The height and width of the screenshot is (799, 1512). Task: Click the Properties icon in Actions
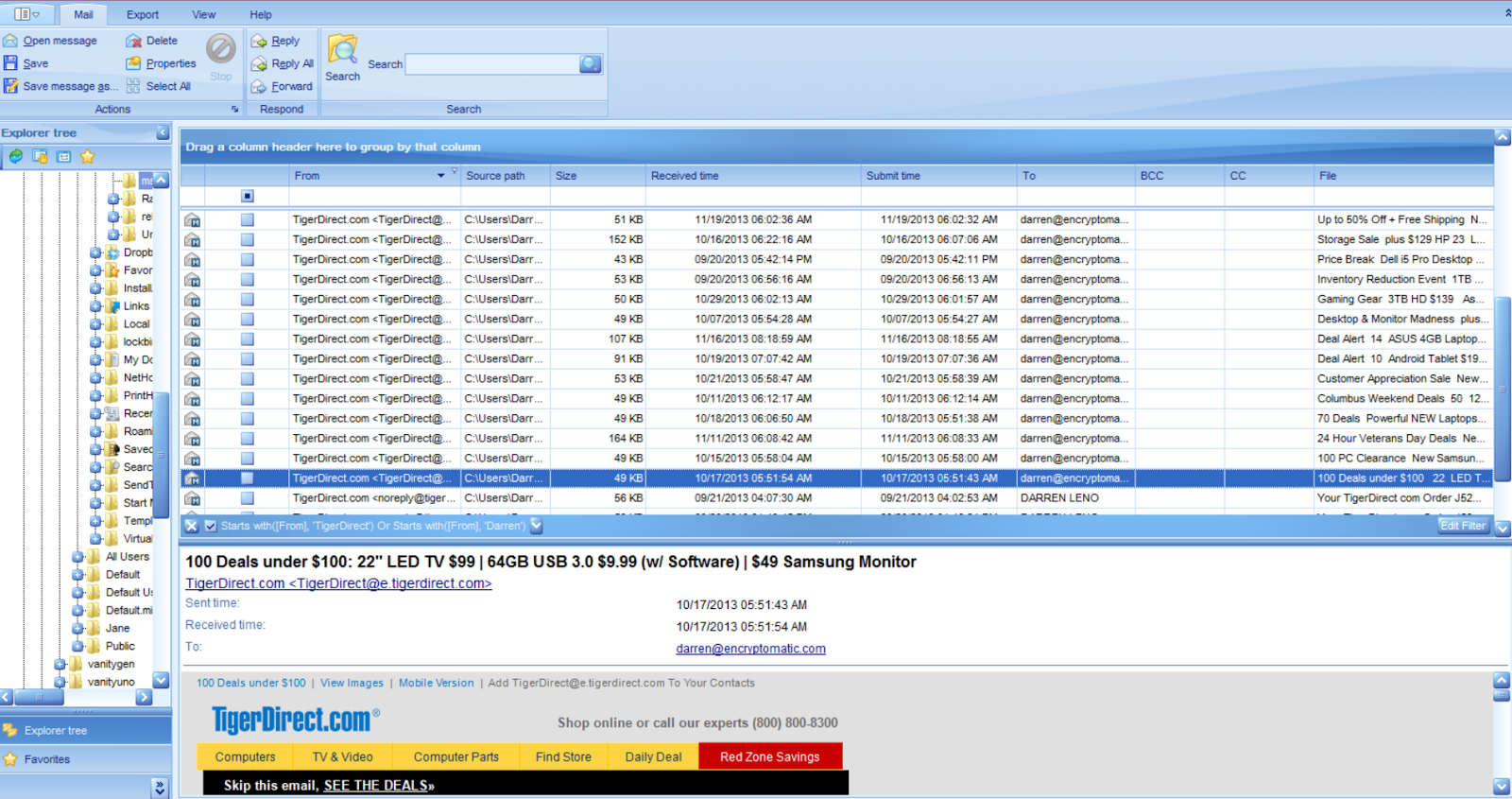pos(133,63)
